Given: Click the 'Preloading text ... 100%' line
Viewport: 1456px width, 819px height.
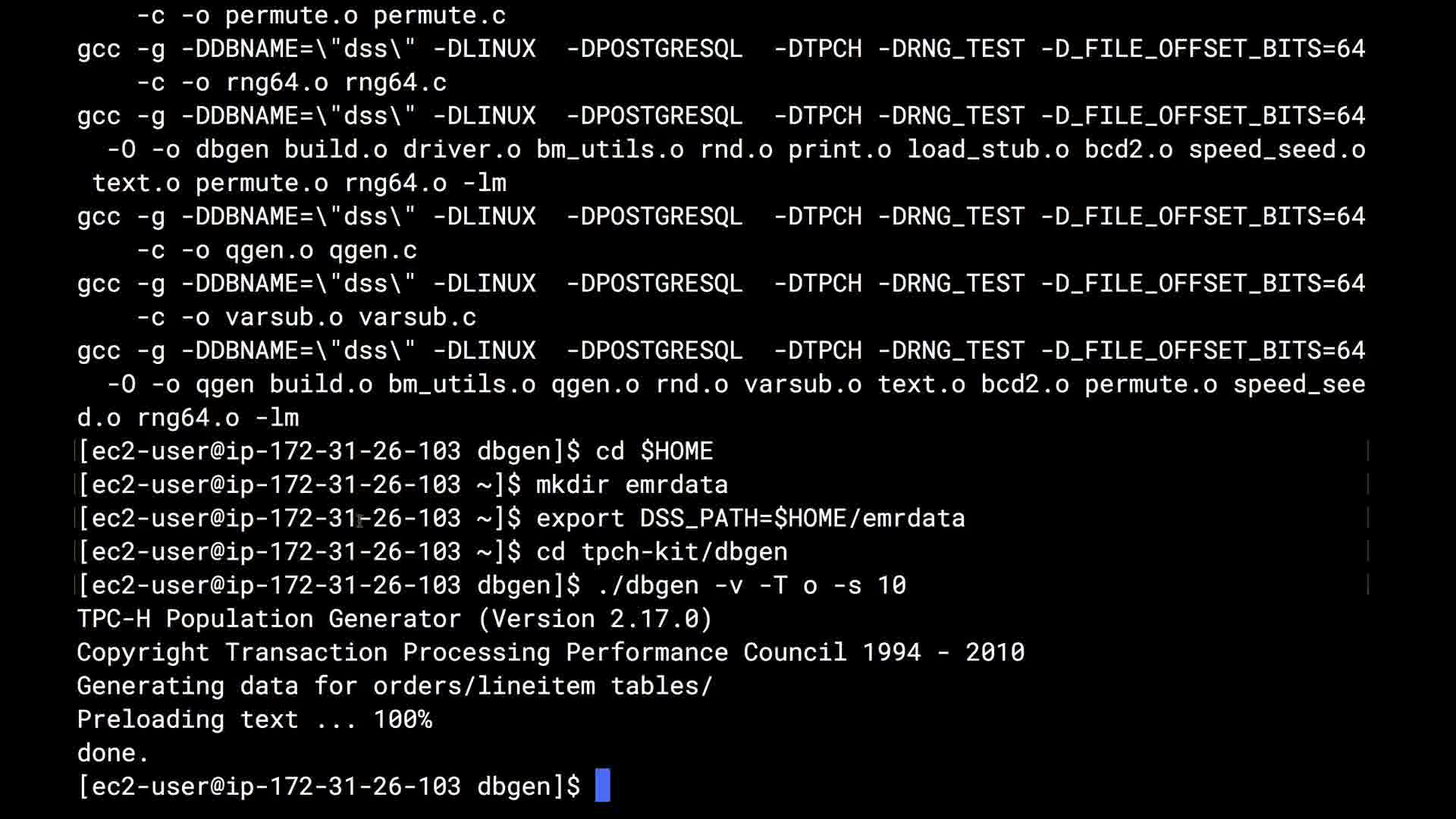Looking at the screenshot, I should (254, 719).
